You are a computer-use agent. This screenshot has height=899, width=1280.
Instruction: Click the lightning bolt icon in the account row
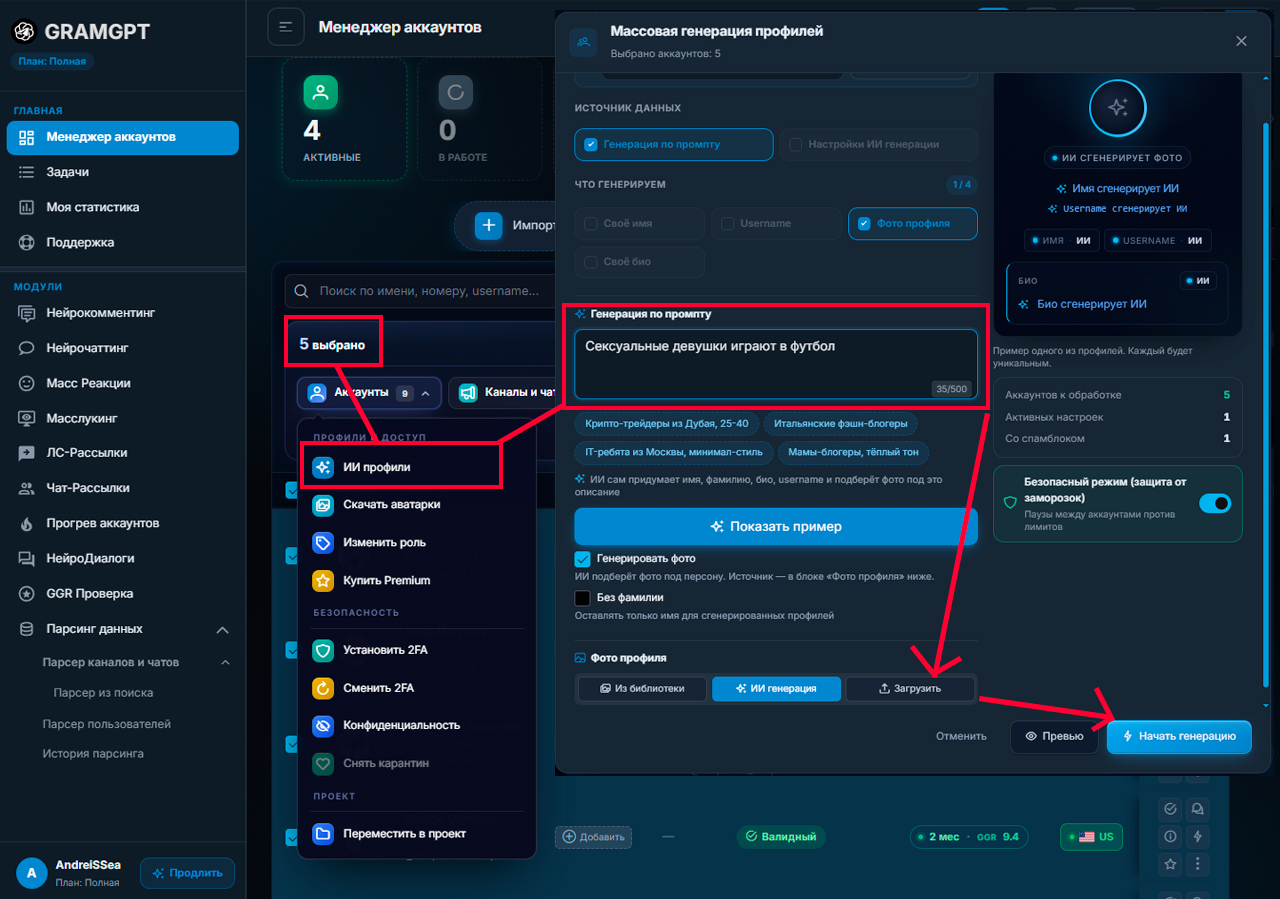coord(1197,836)
